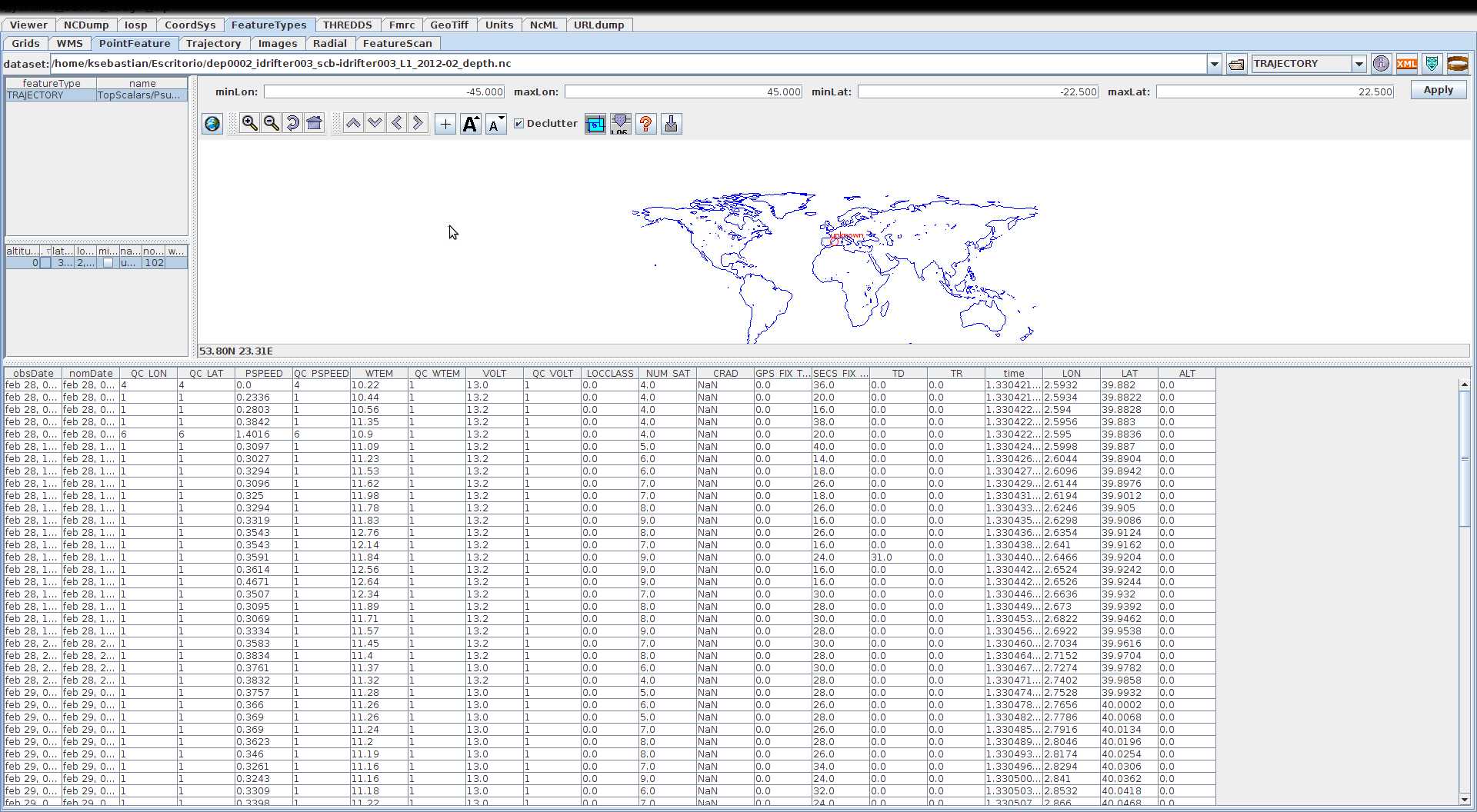Viewport: 1477px width, 812px height.
Task: Toggle the checkbox in the station row
Action: click(108, 263)
